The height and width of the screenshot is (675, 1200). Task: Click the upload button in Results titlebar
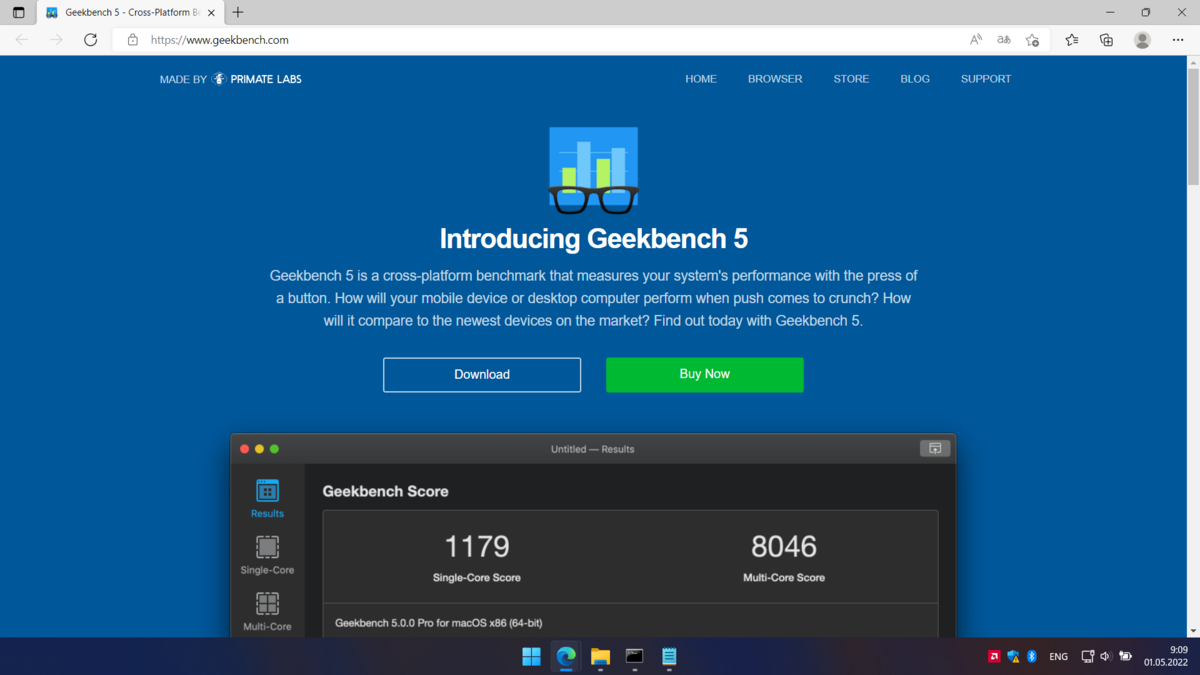click(935, 449)
